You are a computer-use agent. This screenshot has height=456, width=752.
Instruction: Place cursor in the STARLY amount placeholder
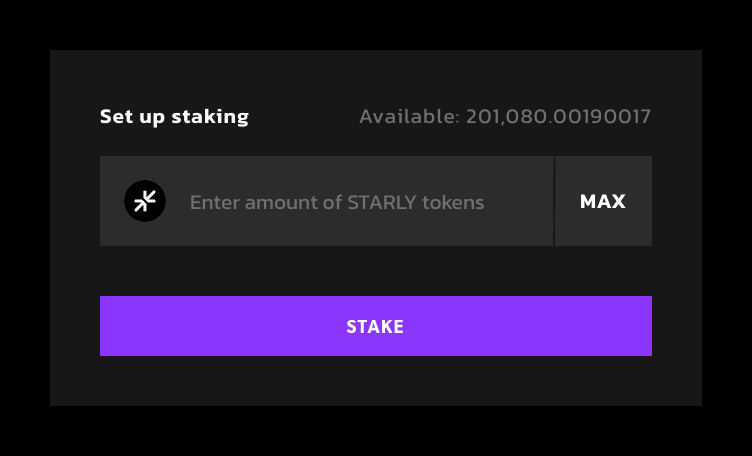[337, 202]
